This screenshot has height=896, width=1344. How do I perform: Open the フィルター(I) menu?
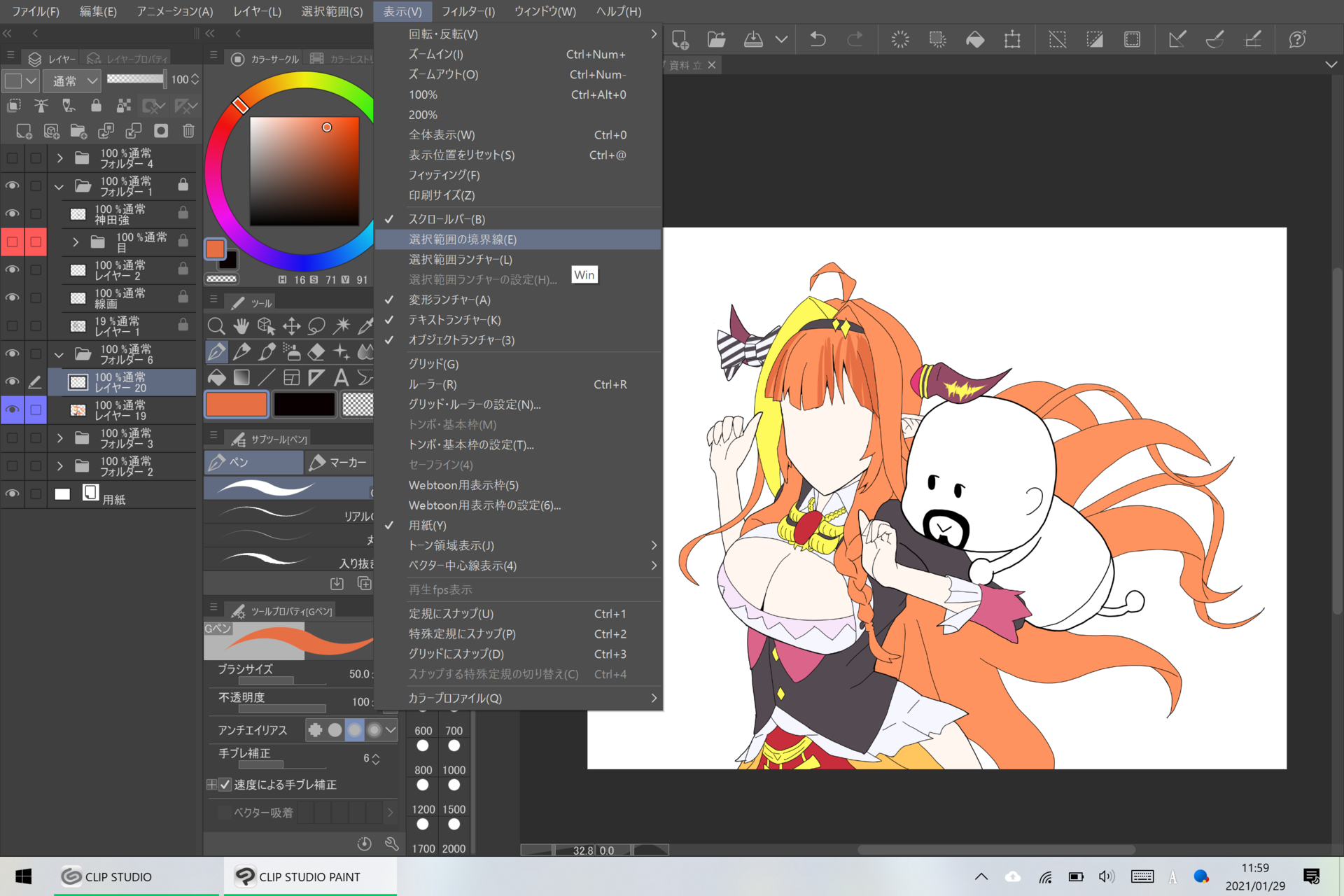468,11
